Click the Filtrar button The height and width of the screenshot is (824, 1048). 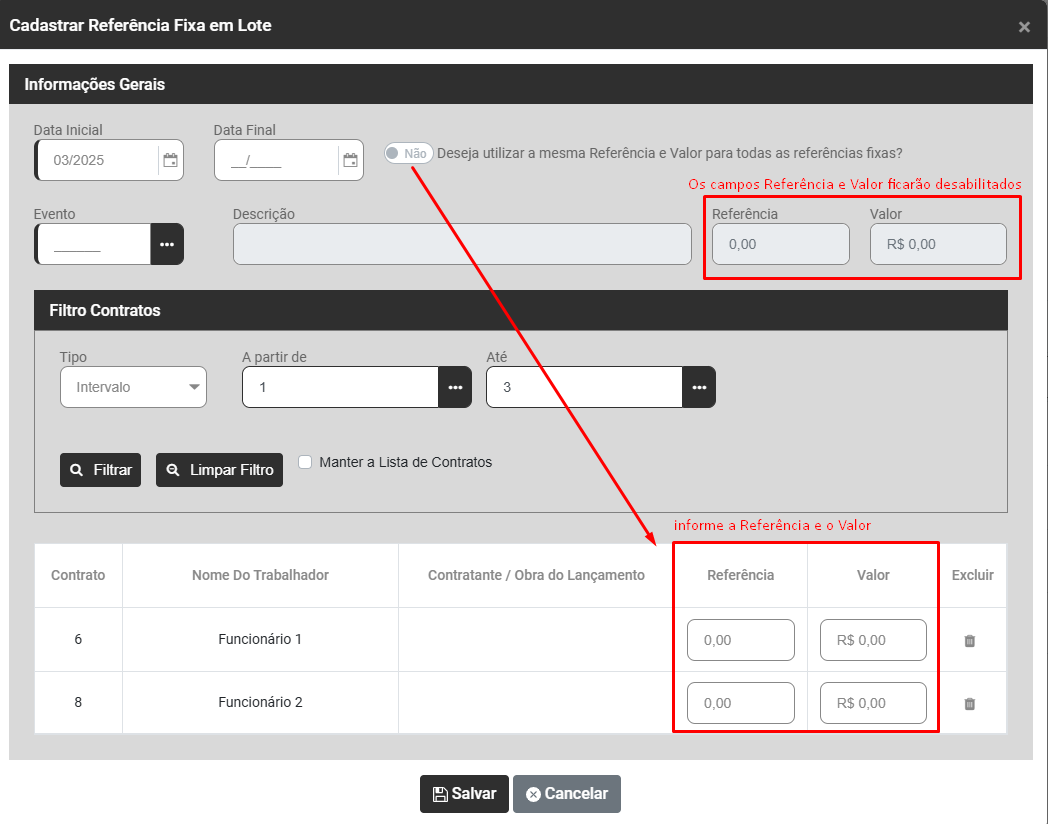pyautogui.click(x=101, y=470)
